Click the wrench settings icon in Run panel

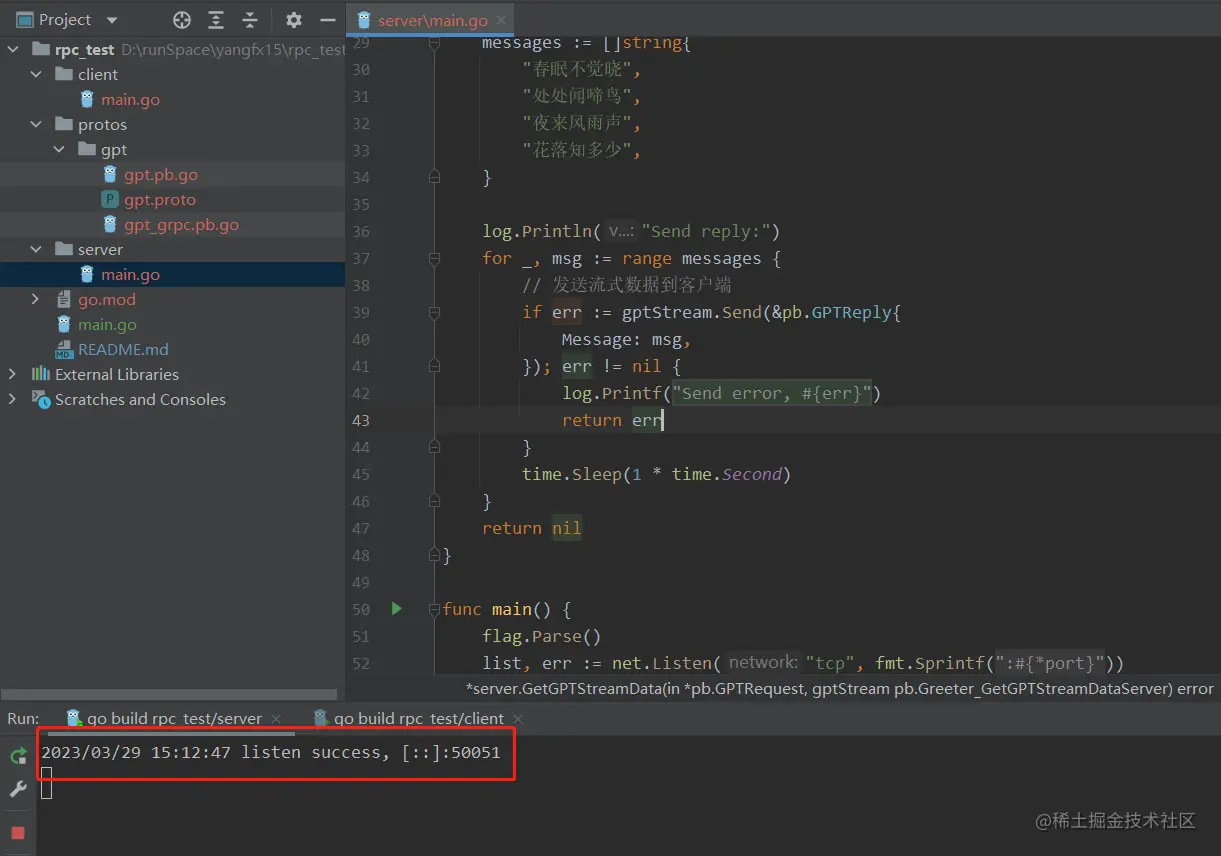coord(18,789)
